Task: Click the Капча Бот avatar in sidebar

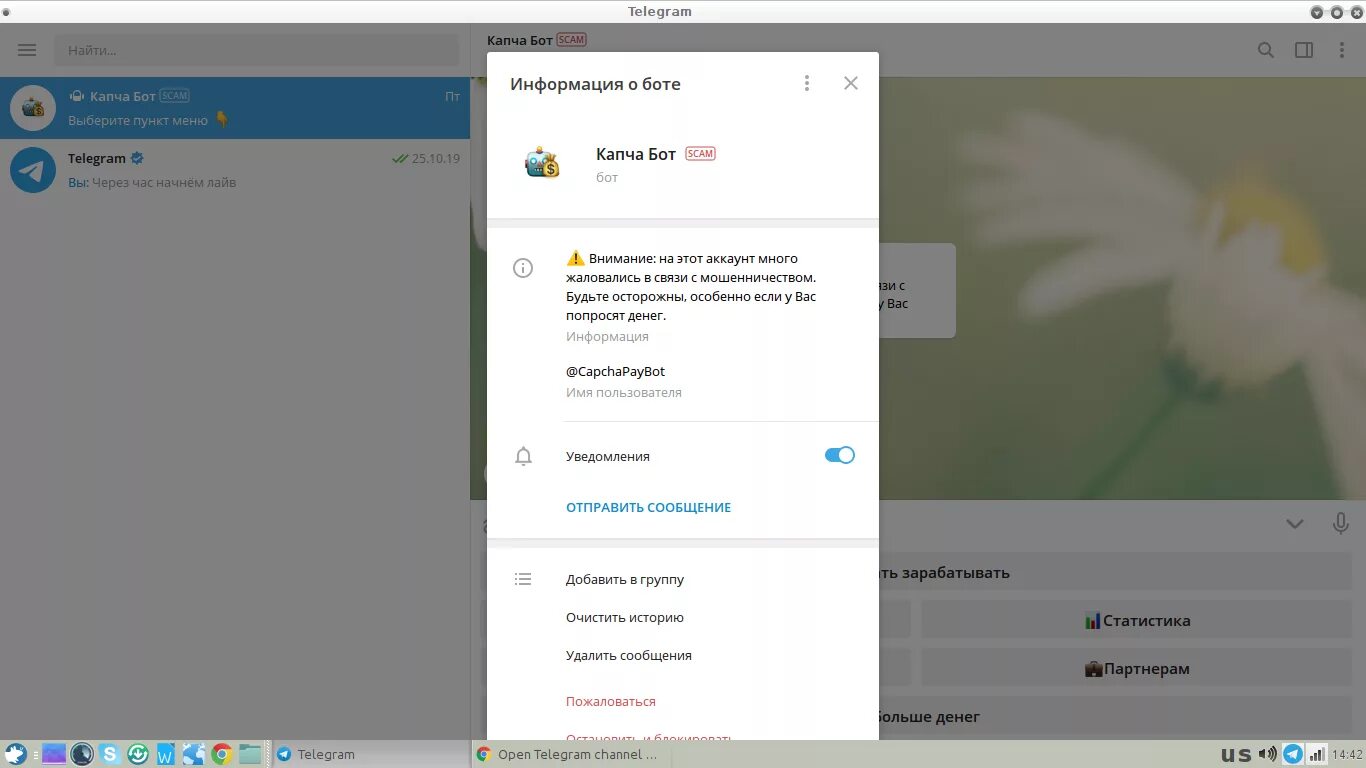Action: click(x=33, y=108)
